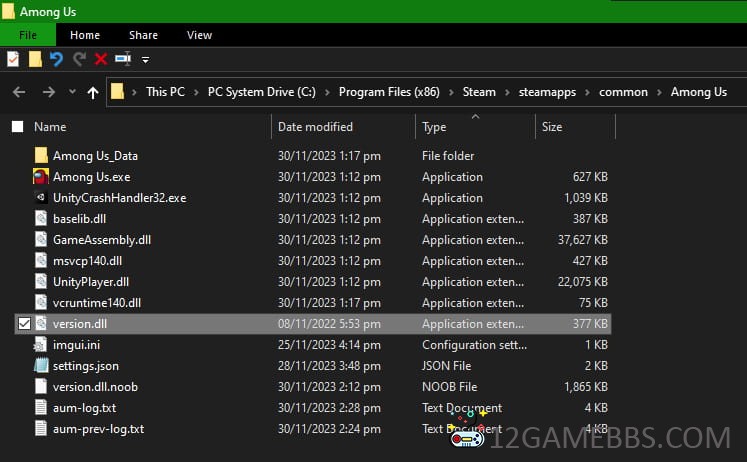
Task: Expand the chevron after common
Action: (x=659, y=92)
